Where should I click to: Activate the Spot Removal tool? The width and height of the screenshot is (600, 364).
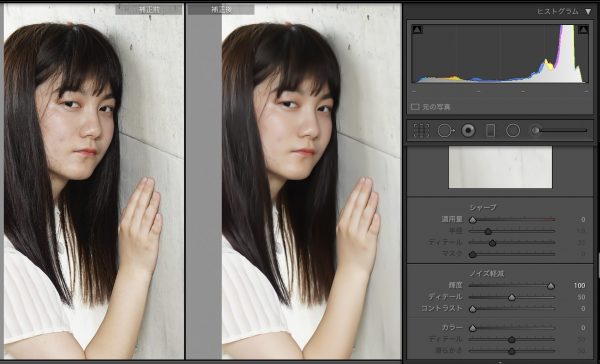pos(445,131)
